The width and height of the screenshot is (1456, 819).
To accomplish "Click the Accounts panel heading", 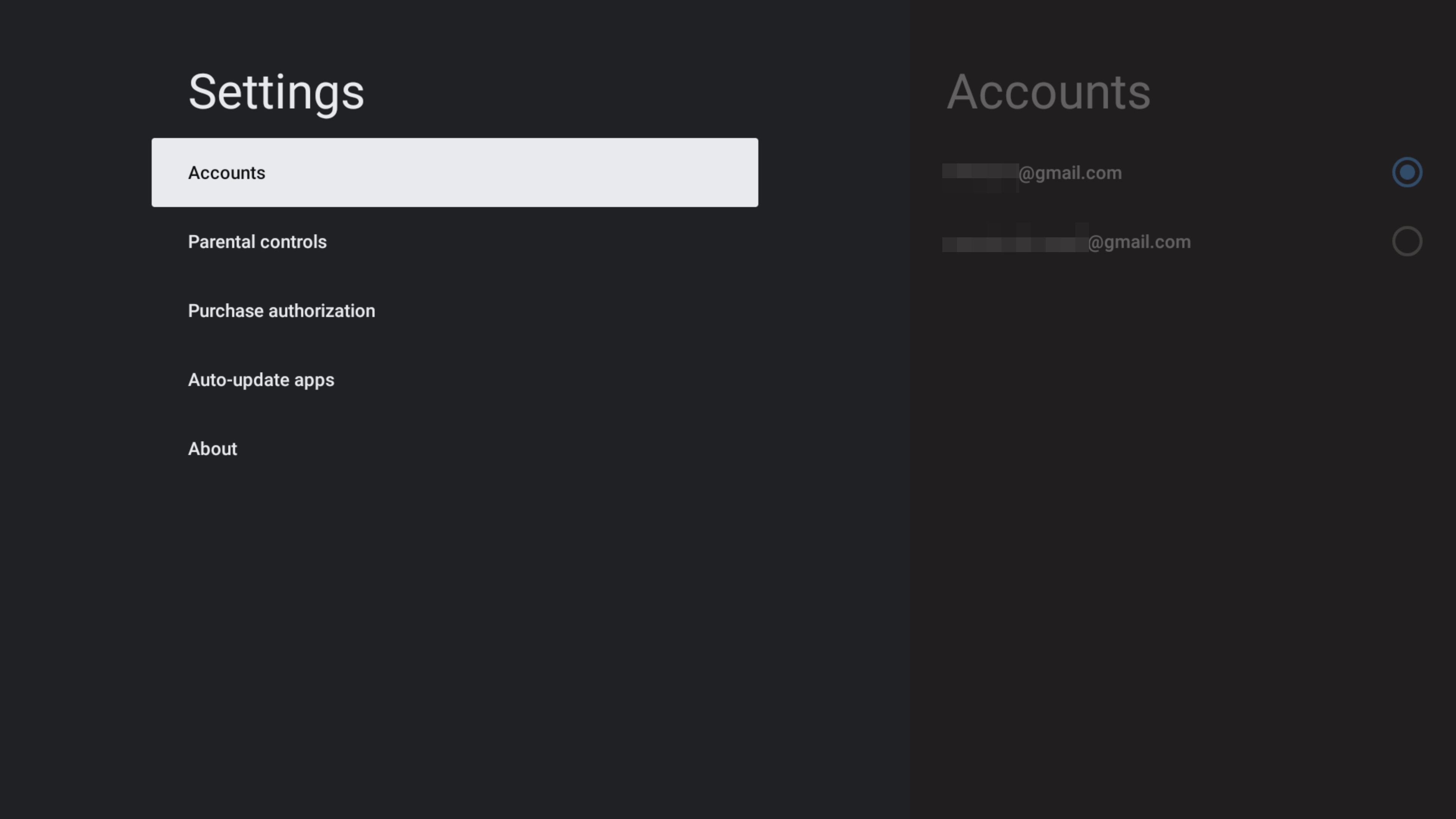I will point(1049,91).
